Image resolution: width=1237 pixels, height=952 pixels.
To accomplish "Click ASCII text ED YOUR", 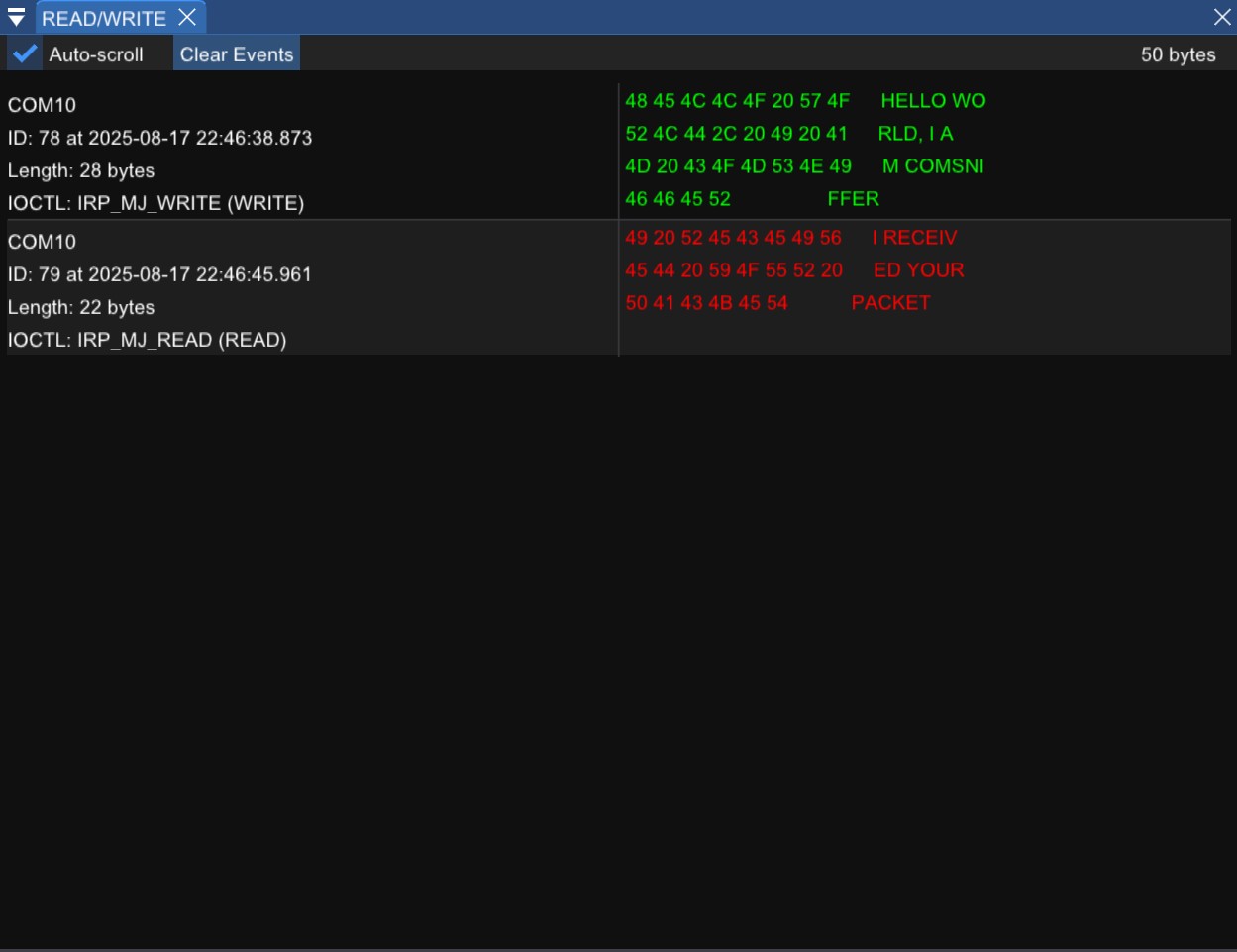I will [918, 269].
